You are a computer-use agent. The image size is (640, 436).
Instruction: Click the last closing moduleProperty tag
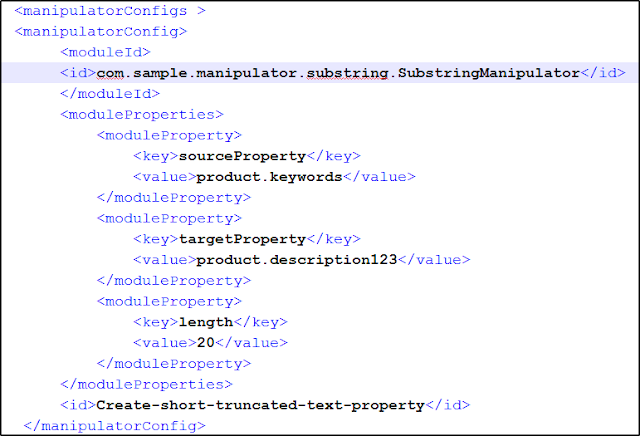tap(173, 363)
